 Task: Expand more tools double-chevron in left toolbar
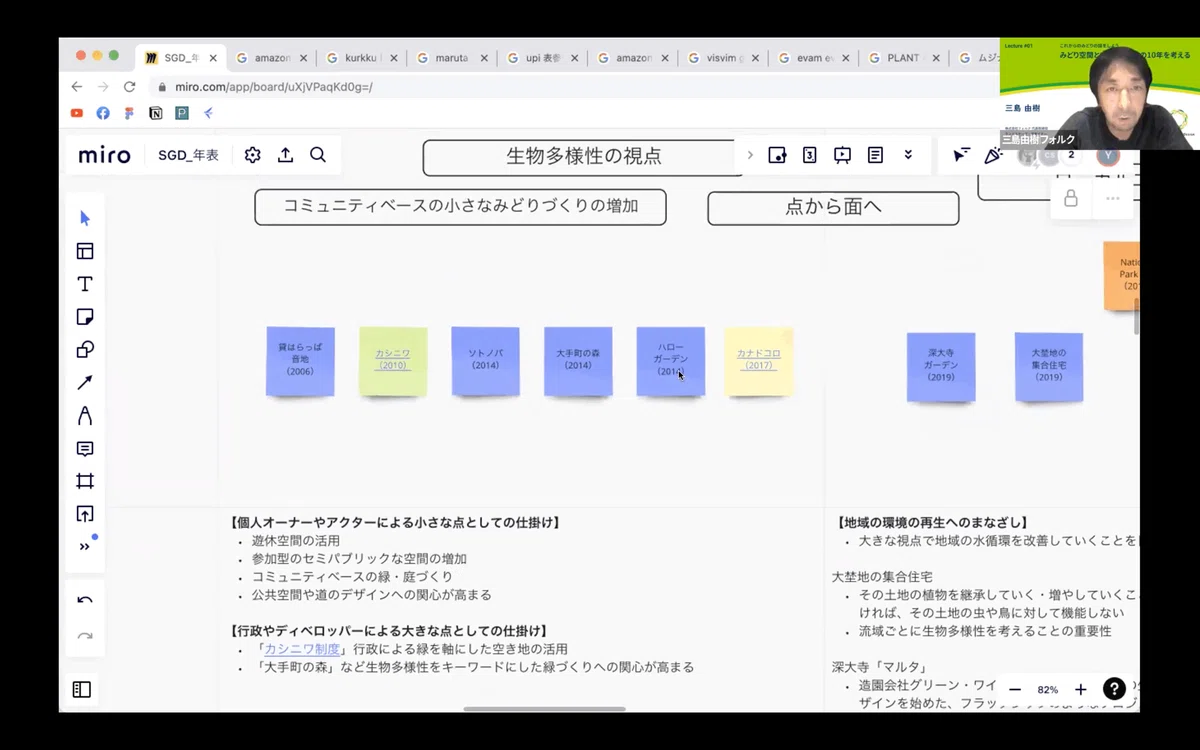(85, 546)
